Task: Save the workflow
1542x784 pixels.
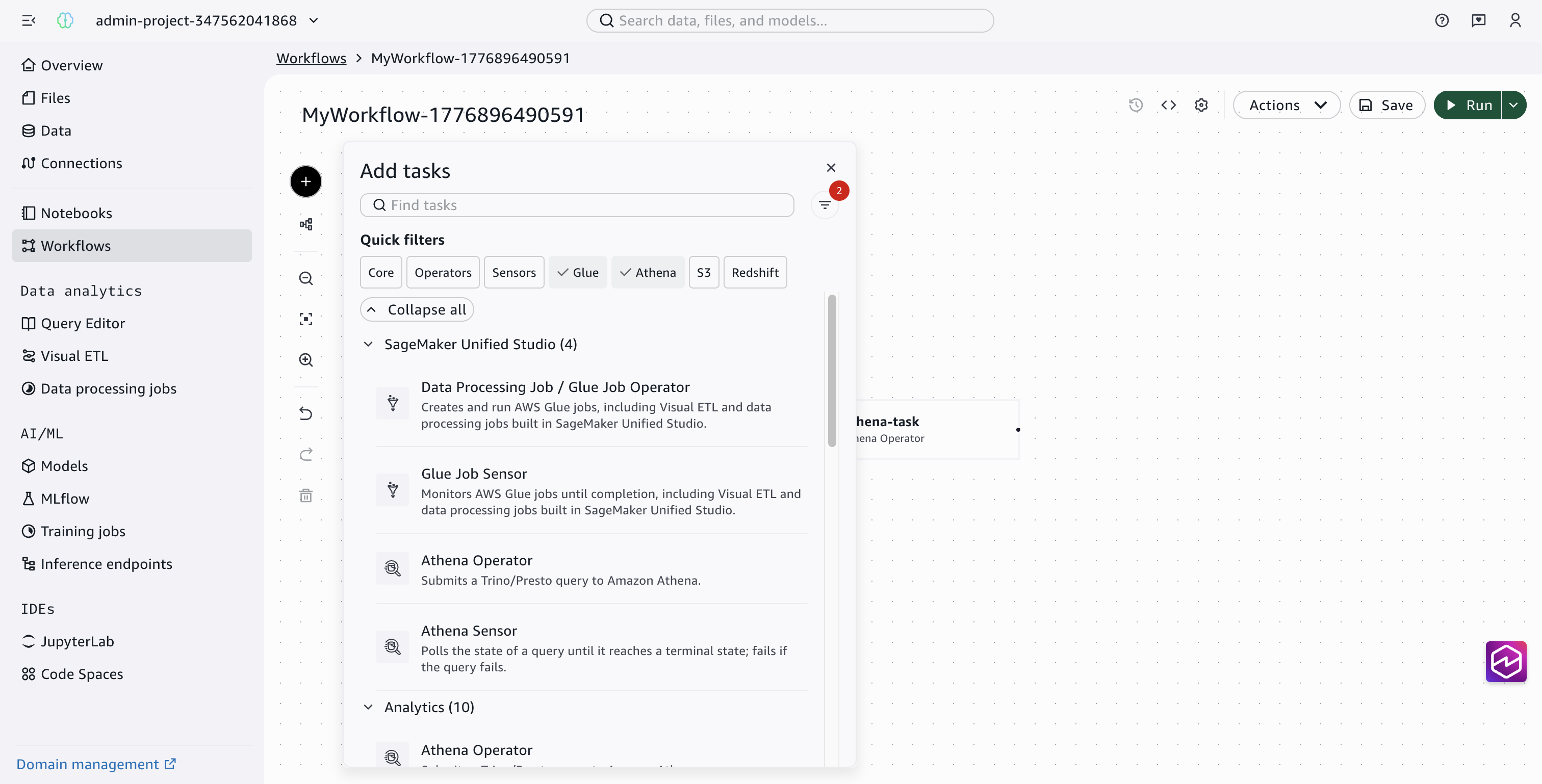Action: 1386,106
